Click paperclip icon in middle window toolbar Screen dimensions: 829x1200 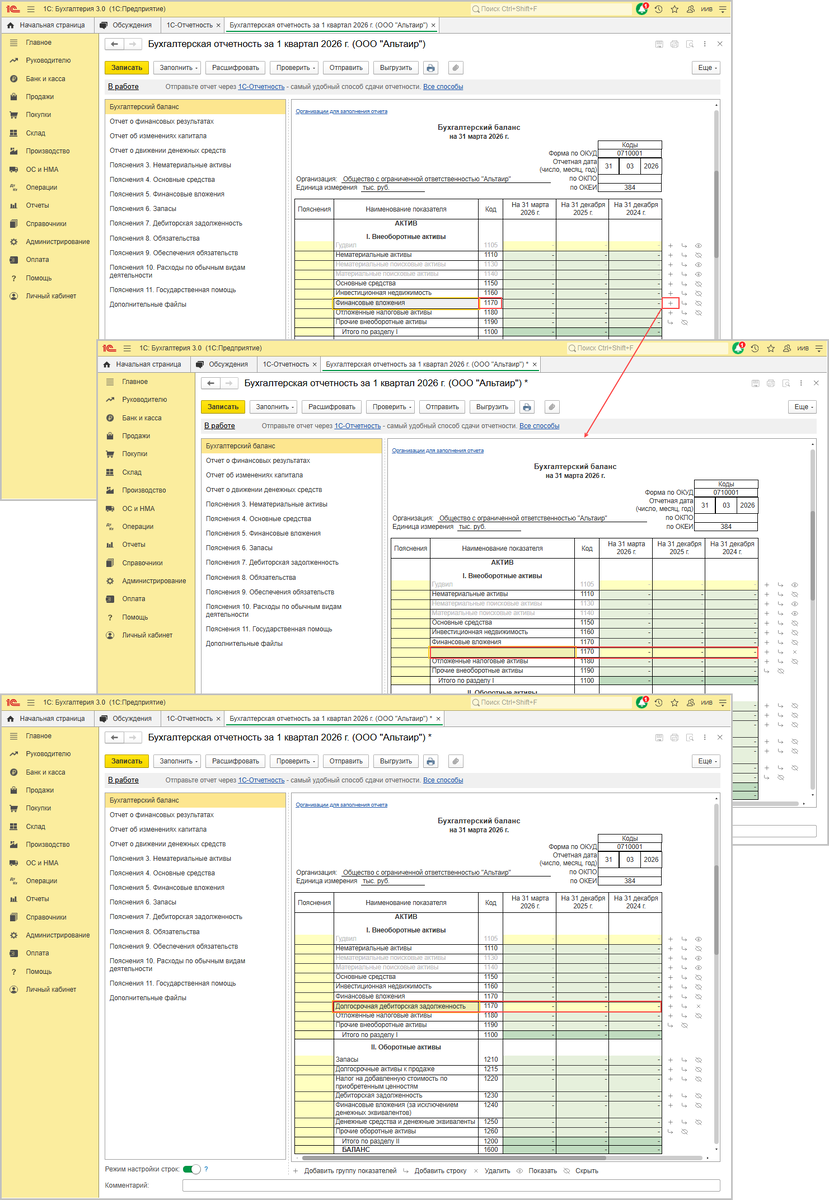point(551,407)
